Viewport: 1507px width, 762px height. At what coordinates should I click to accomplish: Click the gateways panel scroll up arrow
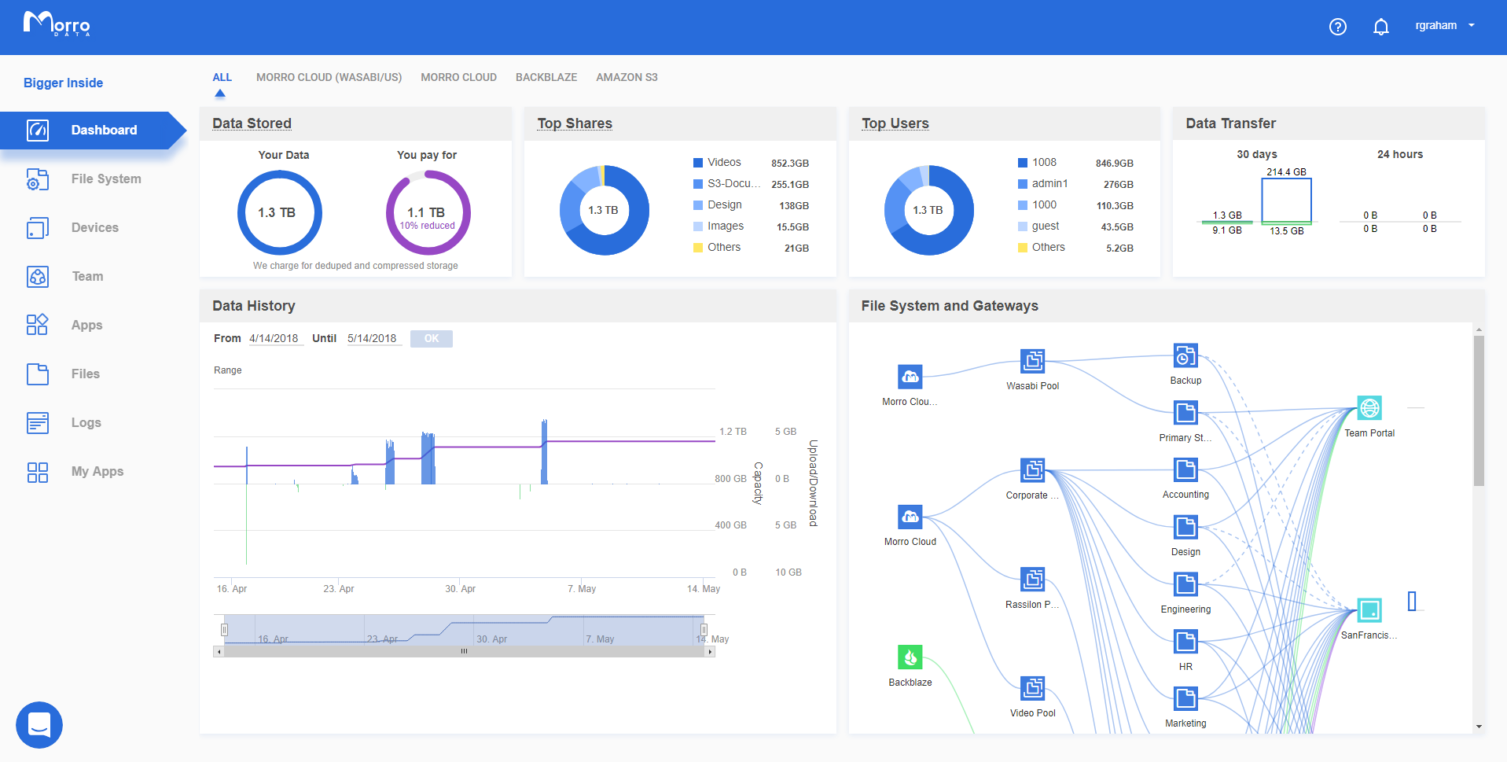(x=1479, y=329)
